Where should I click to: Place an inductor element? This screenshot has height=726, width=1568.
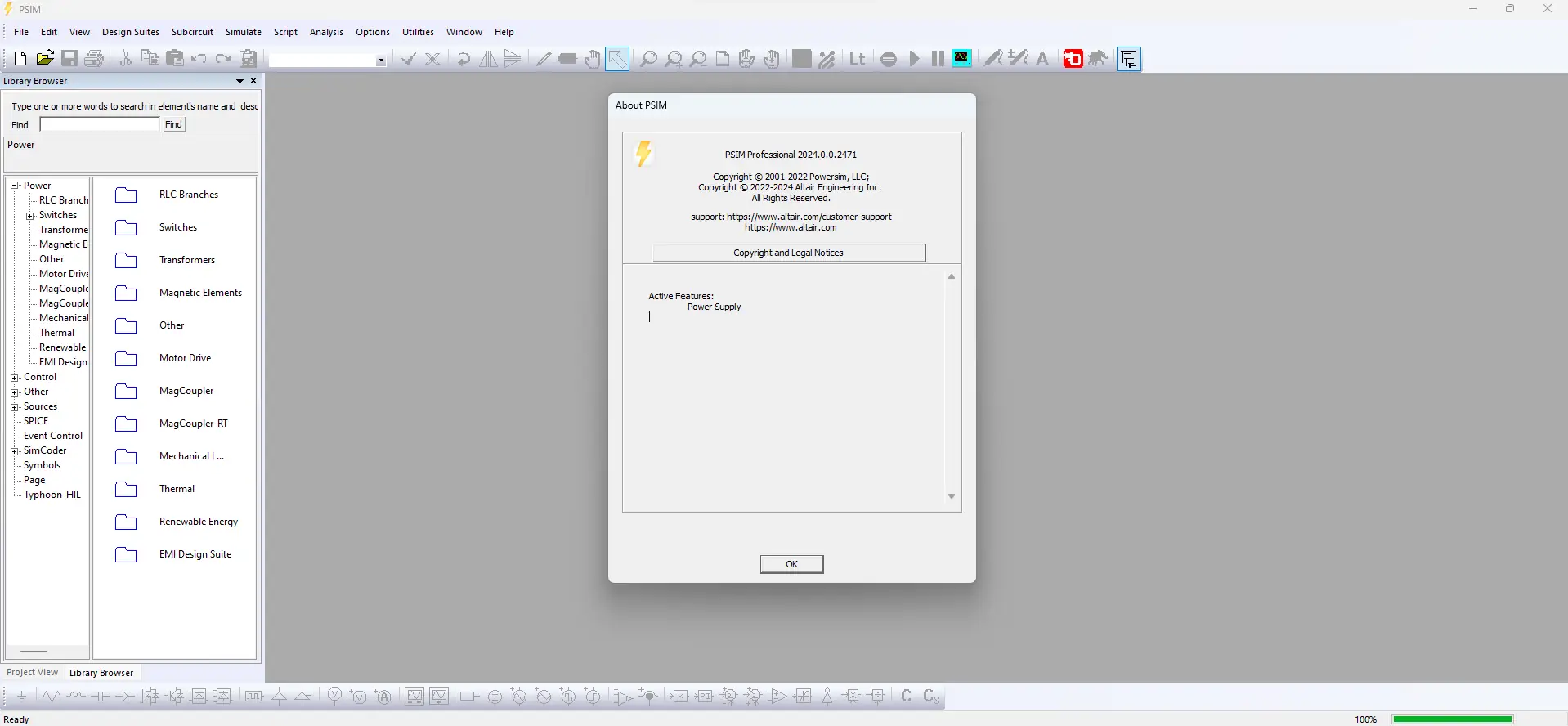tap(76, 697)
